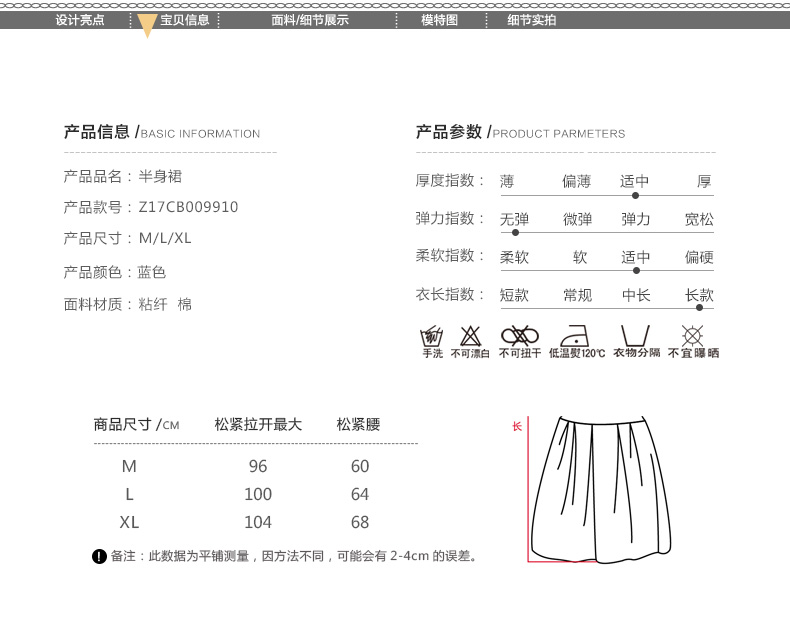Click the L size row label
This screenshot has height=623, width=790.
(x=129, y=495)
